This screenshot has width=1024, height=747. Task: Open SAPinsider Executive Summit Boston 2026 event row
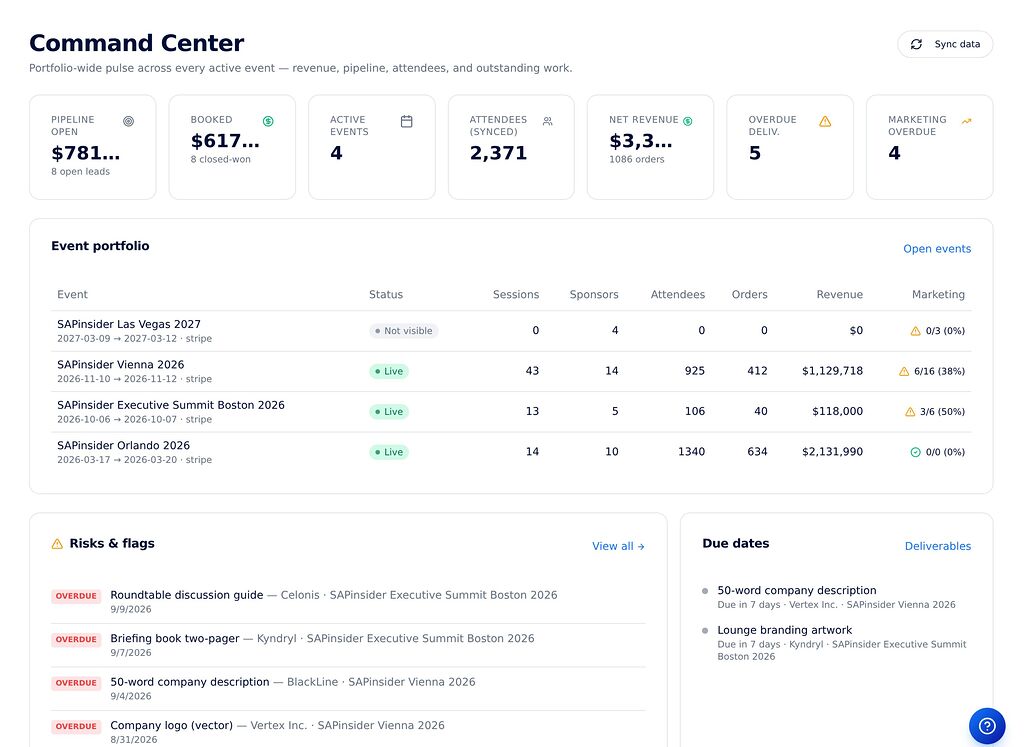point(511,412)
